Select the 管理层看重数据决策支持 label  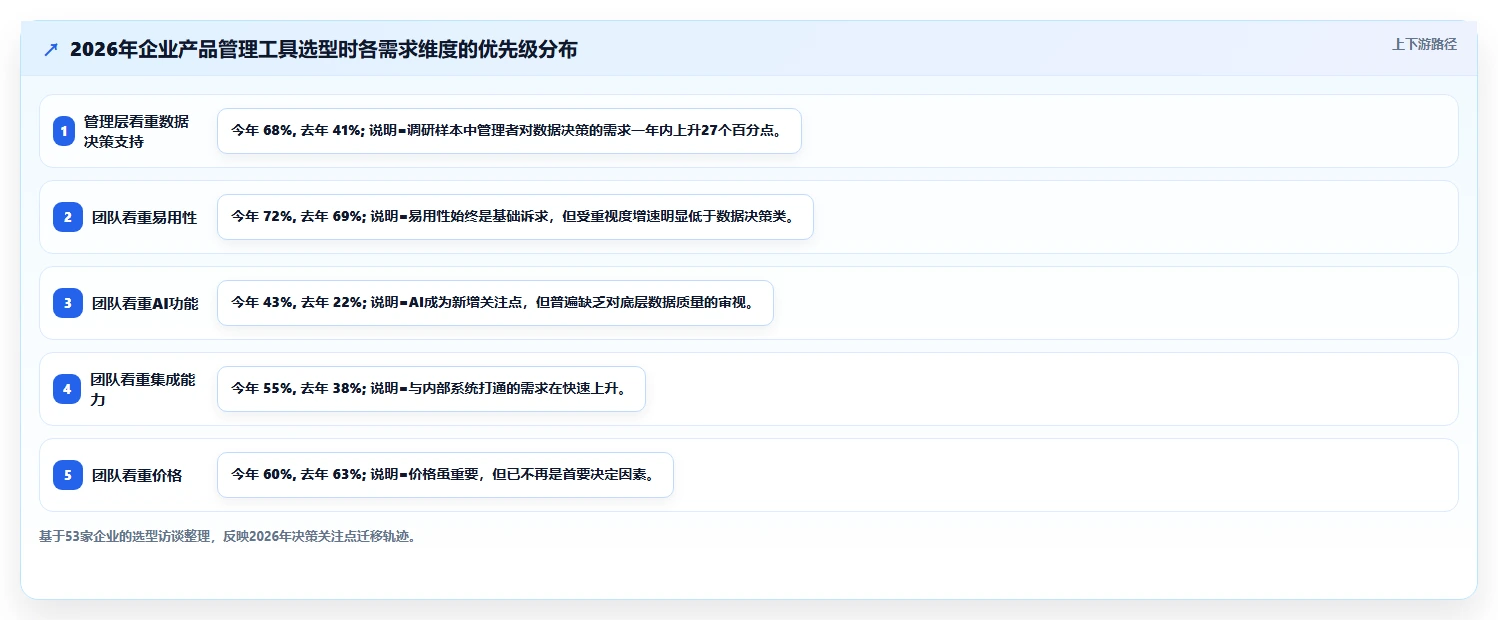[x=136, y=131]
